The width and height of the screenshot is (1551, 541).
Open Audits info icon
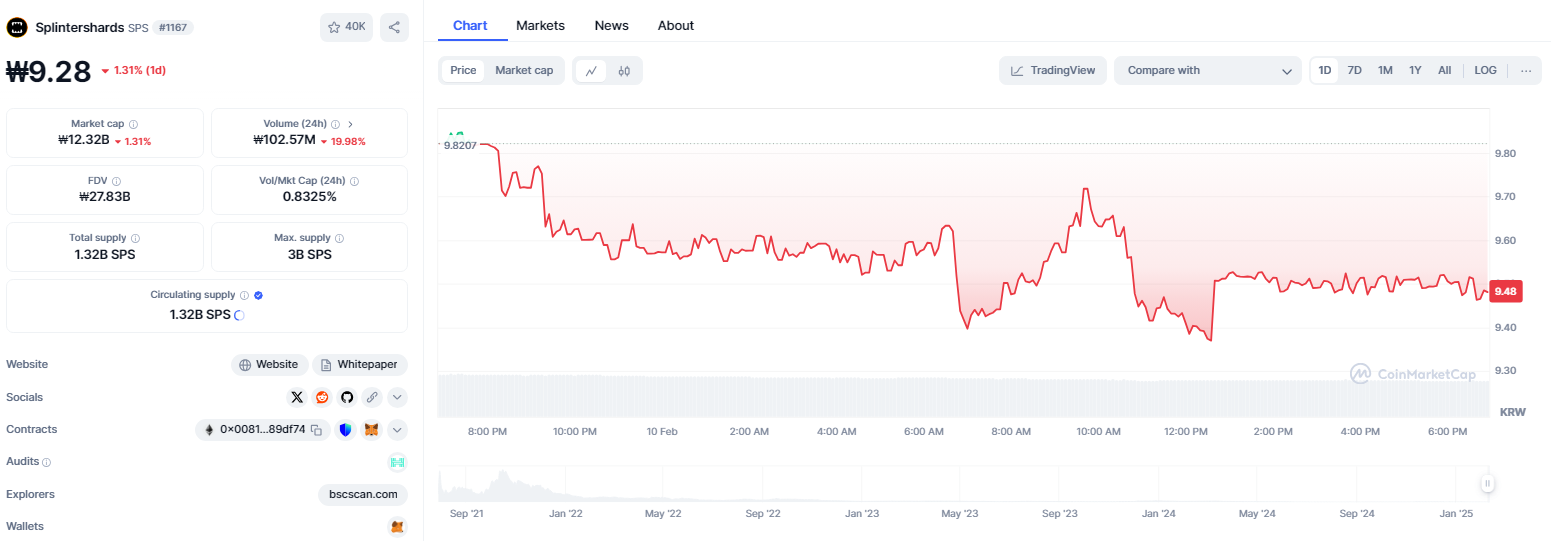pos(46,462)
